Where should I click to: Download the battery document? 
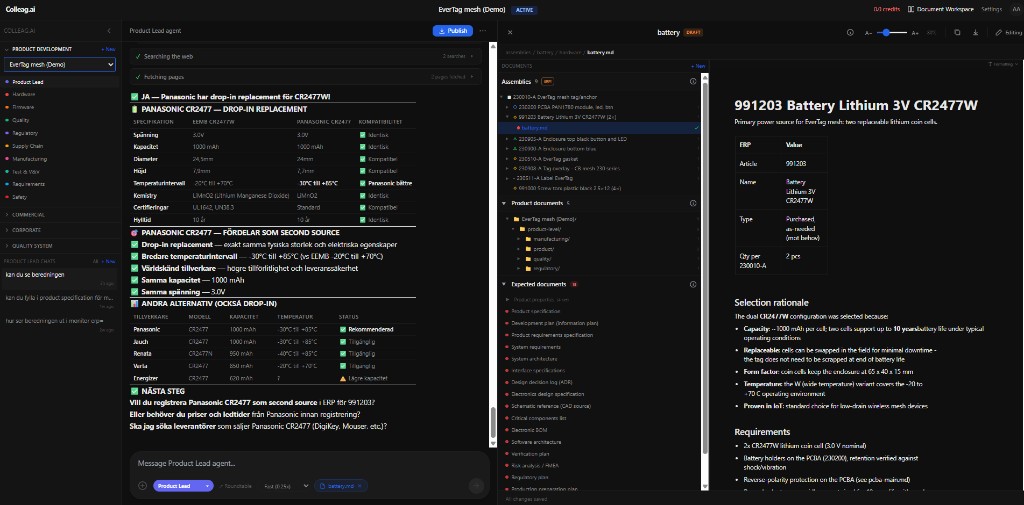click(975, 32)
